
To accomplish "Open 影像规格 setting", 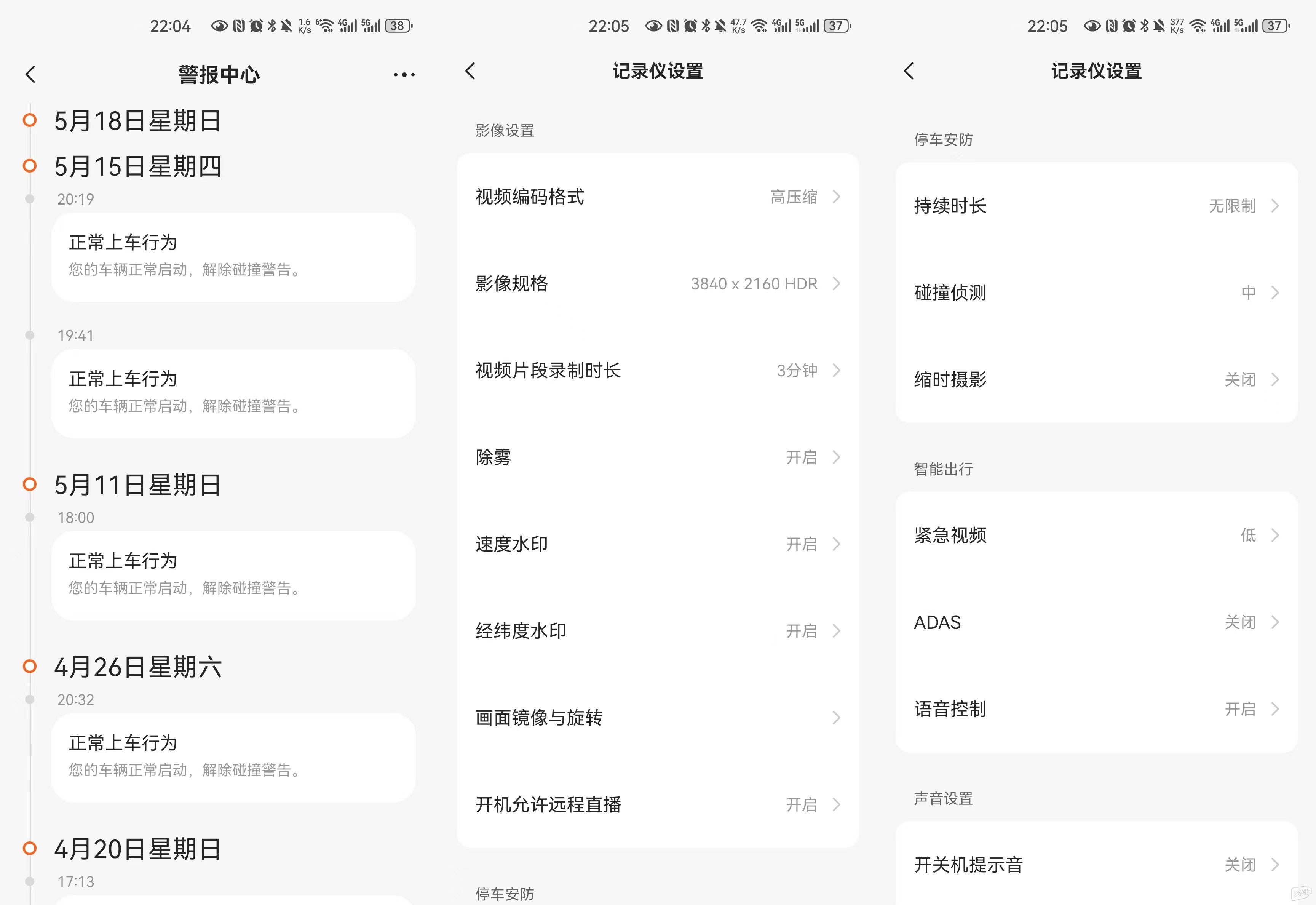I will point(658,283).
